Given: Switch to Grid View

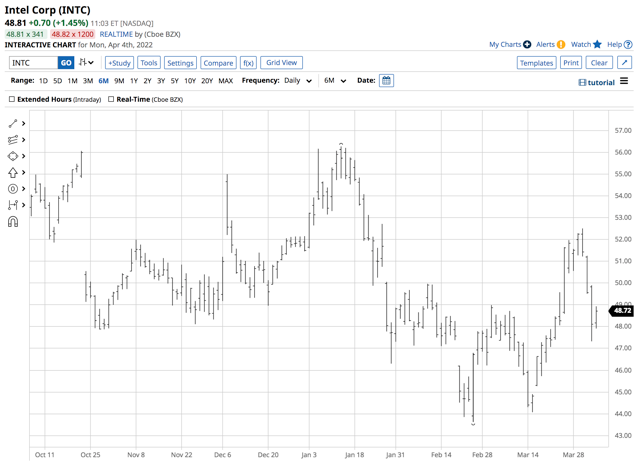Looking at the screenshot, I should [281, 62].
